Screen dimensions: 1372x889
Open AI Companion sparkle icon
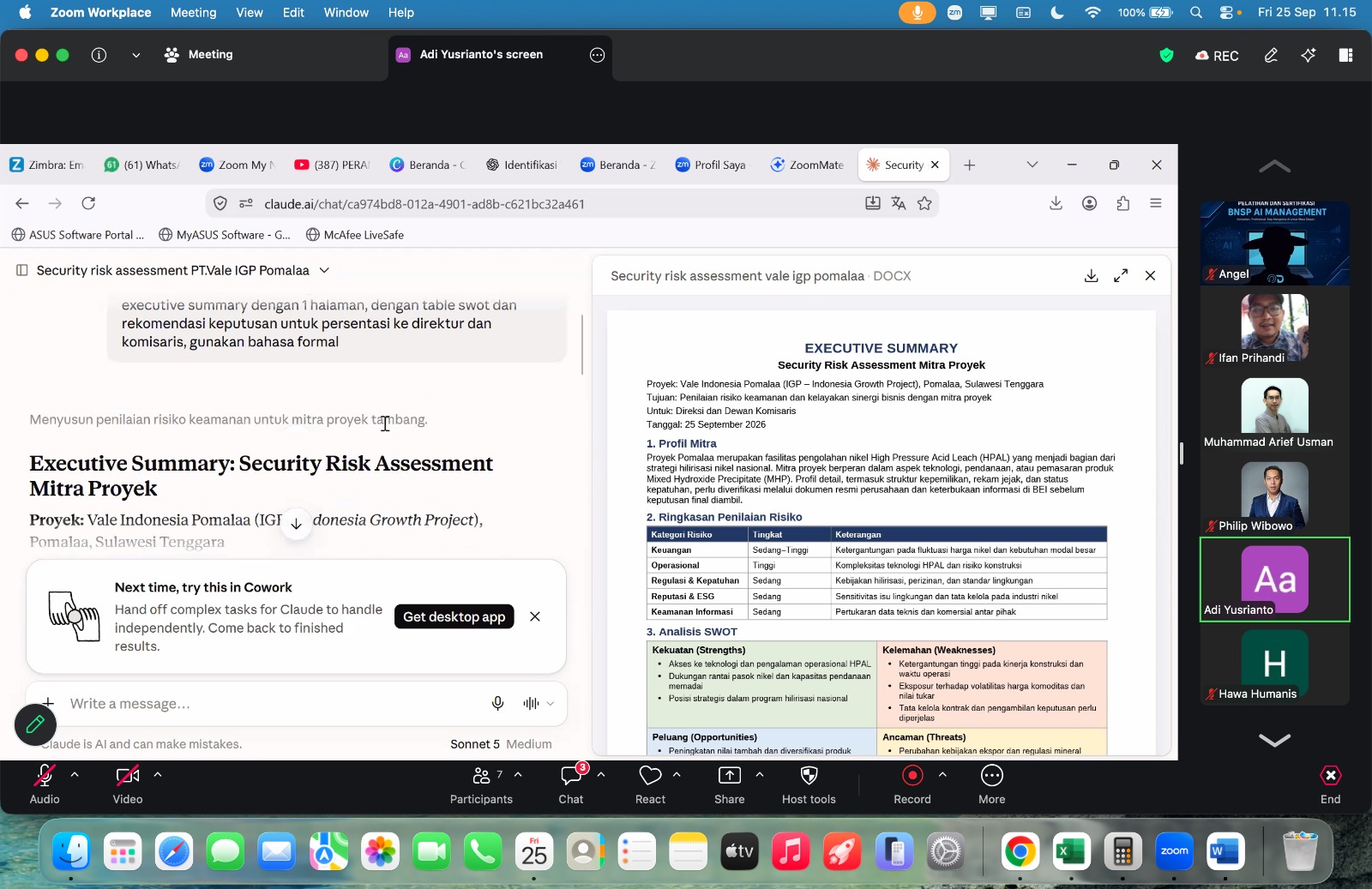1309,55
